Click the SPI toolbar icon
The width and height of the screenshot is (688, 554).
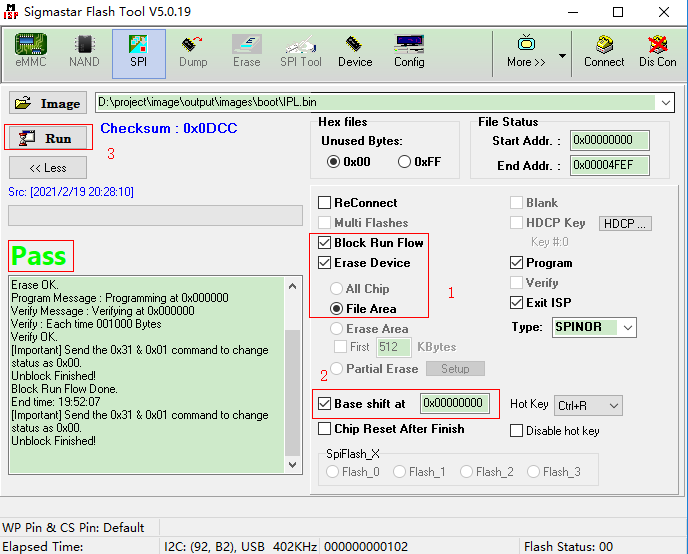[x=139, y=54]
